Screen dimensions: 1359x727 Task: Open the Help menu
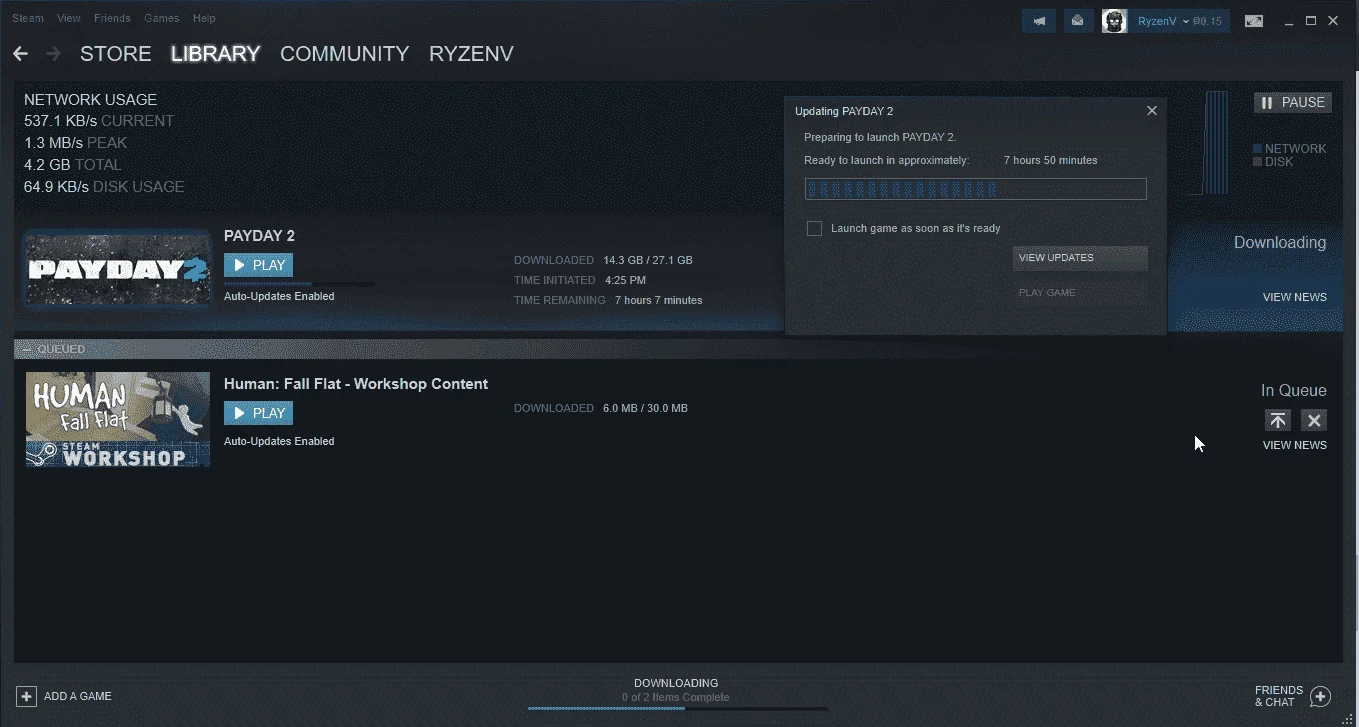[204, 18]
